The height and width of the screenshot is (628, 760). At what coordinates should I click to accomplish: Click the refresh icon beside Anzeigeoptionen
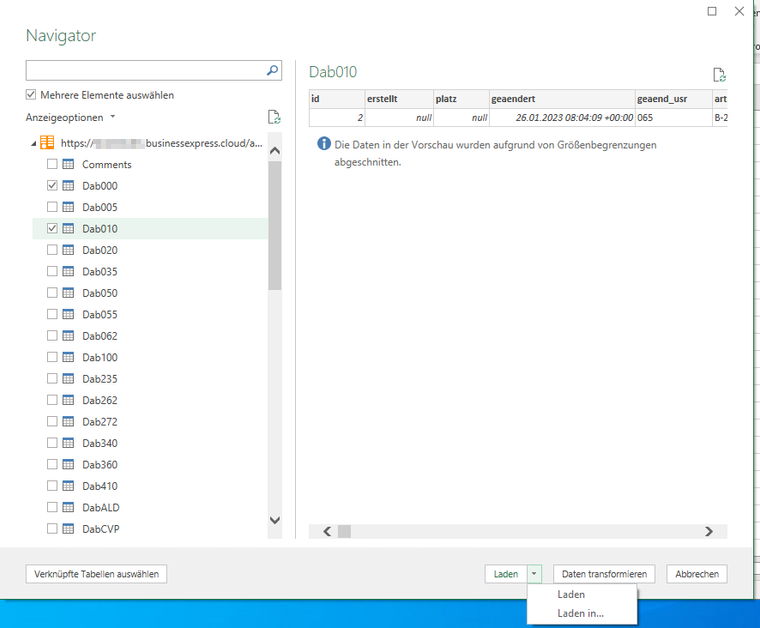click(274, 118)
